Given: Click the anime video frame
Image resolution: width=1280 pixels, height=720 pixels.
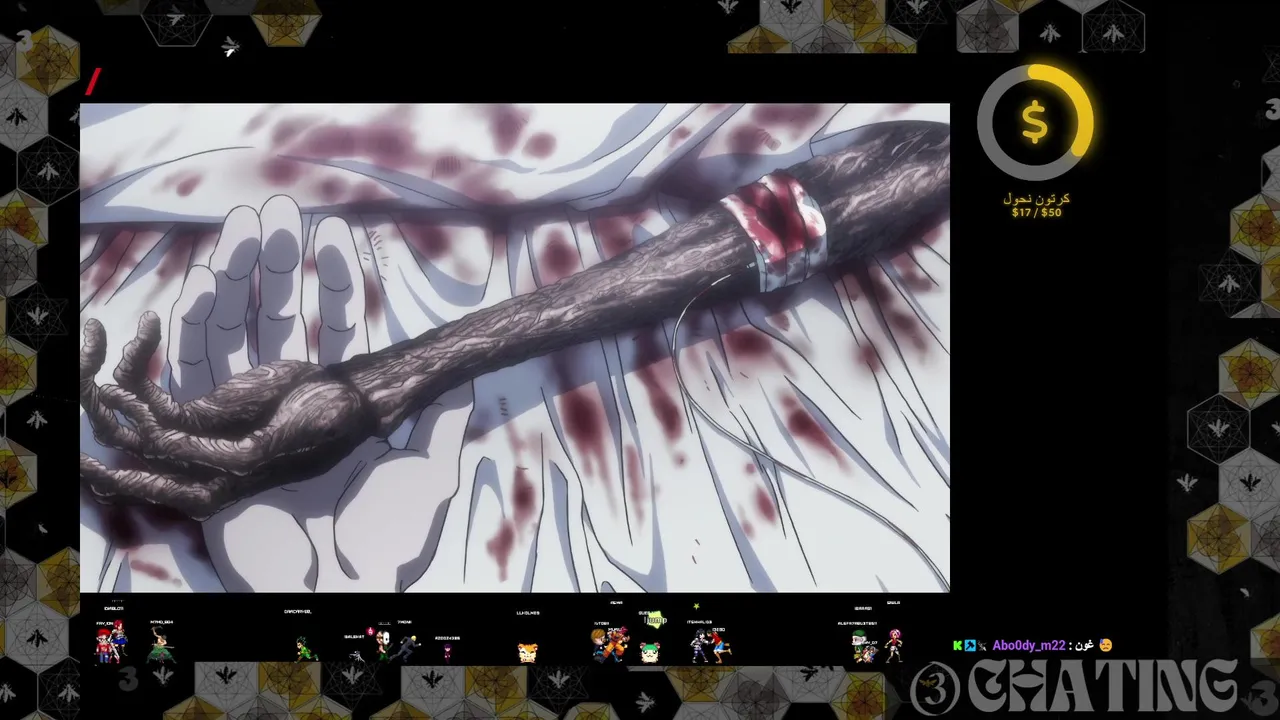Looking at the screenshot, I should 514,347.
